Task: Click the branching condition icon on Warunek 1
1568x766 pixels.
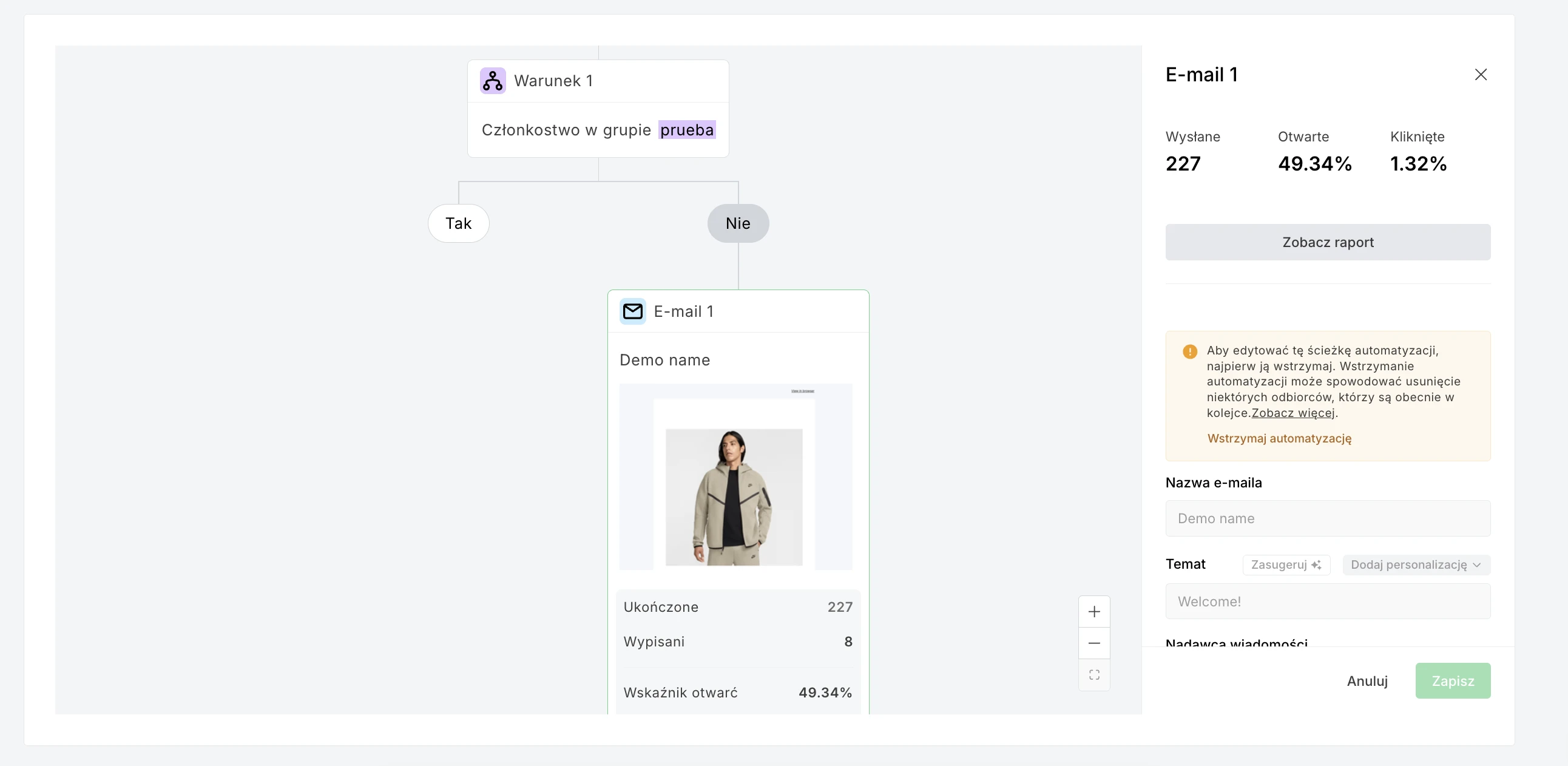Action: tap(492, 80)
